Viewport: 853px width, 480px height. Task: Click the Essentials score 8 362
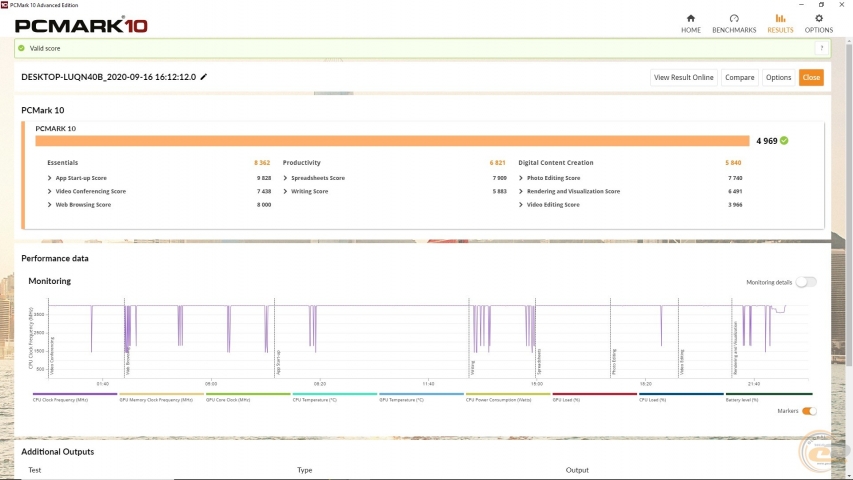pos(262,163)
